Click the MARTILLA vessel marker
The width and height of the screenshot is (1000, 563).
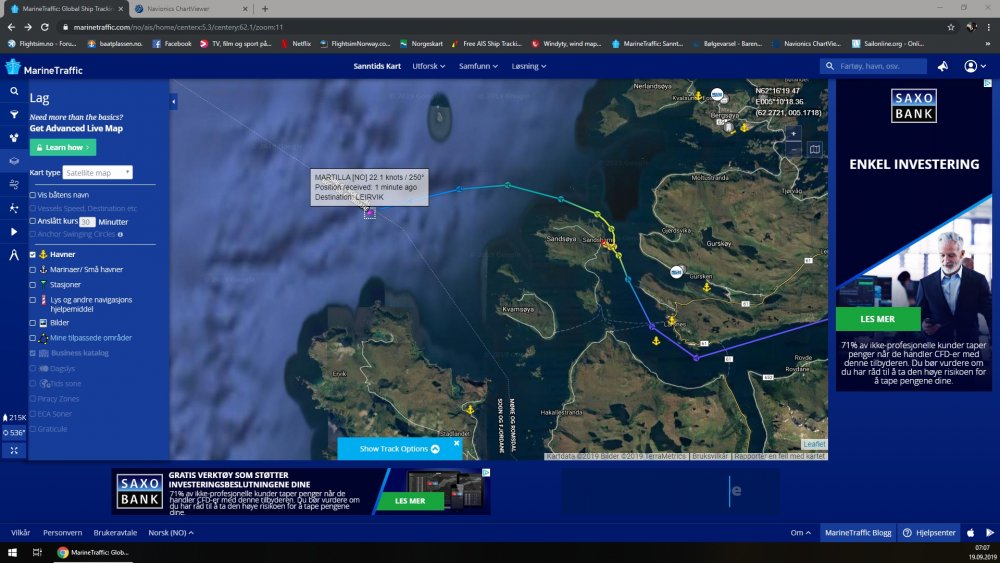click(x=369, y=212)
